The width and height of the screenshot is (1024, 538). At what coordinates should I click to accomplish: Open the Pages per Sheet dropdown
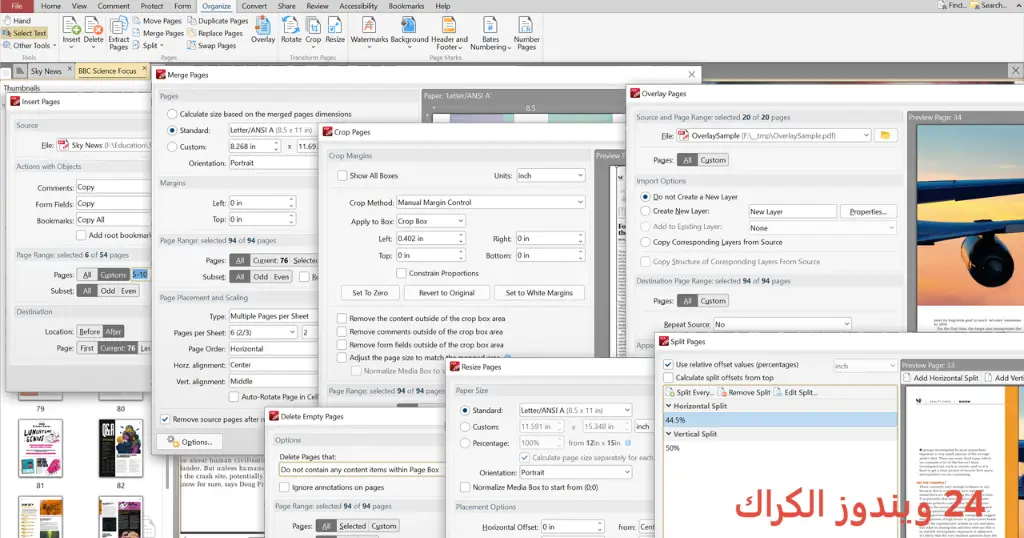[x=263, y=332]
